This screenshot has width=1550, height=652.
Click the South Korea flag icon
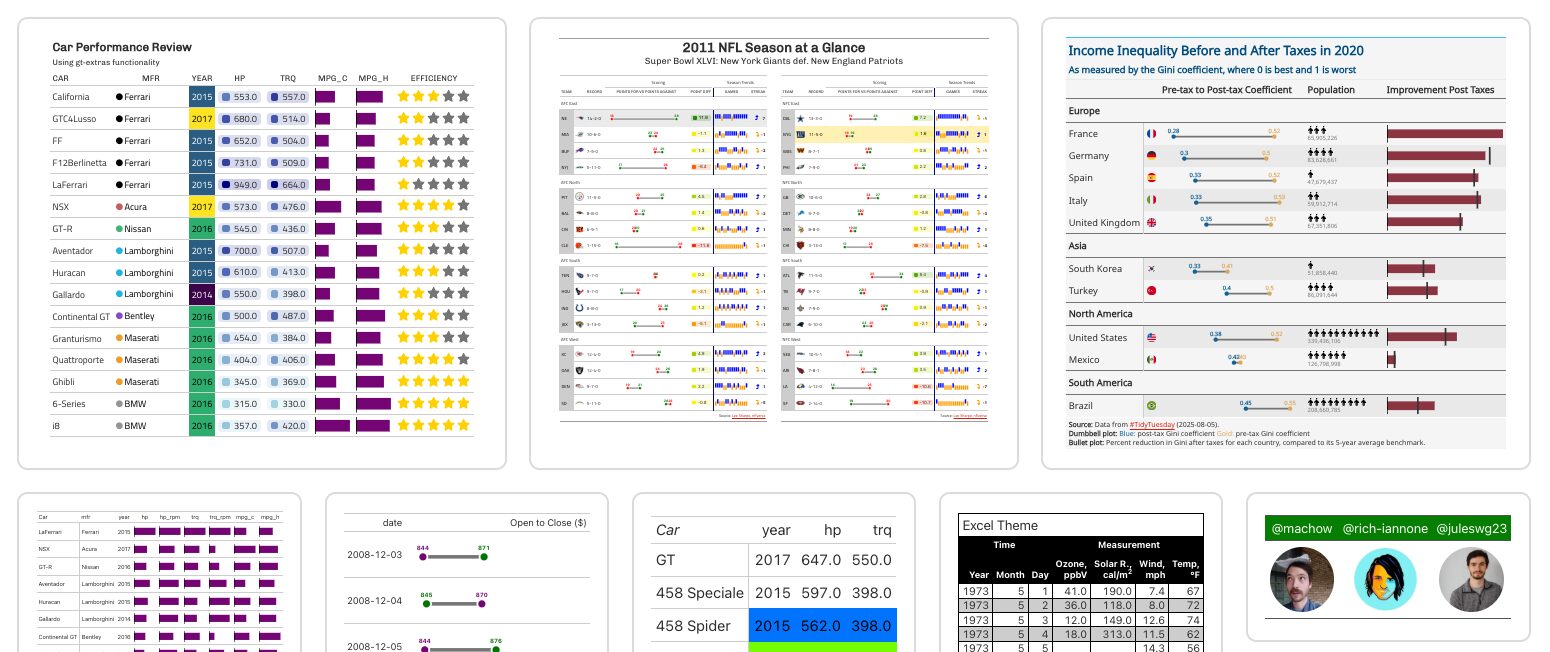[x=1151, y=268]
